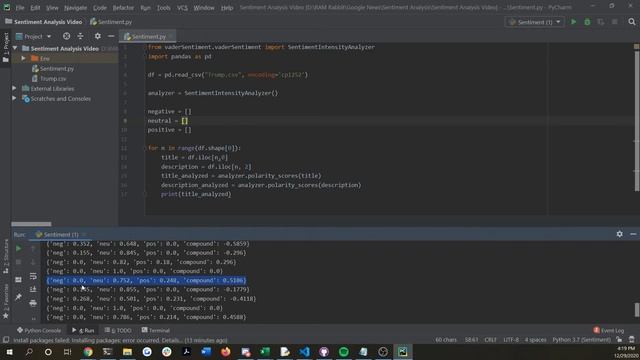Screen dimensions: 640x360
Task: Click highlighted output line with compound 0.5106
Action: (146, 280)
